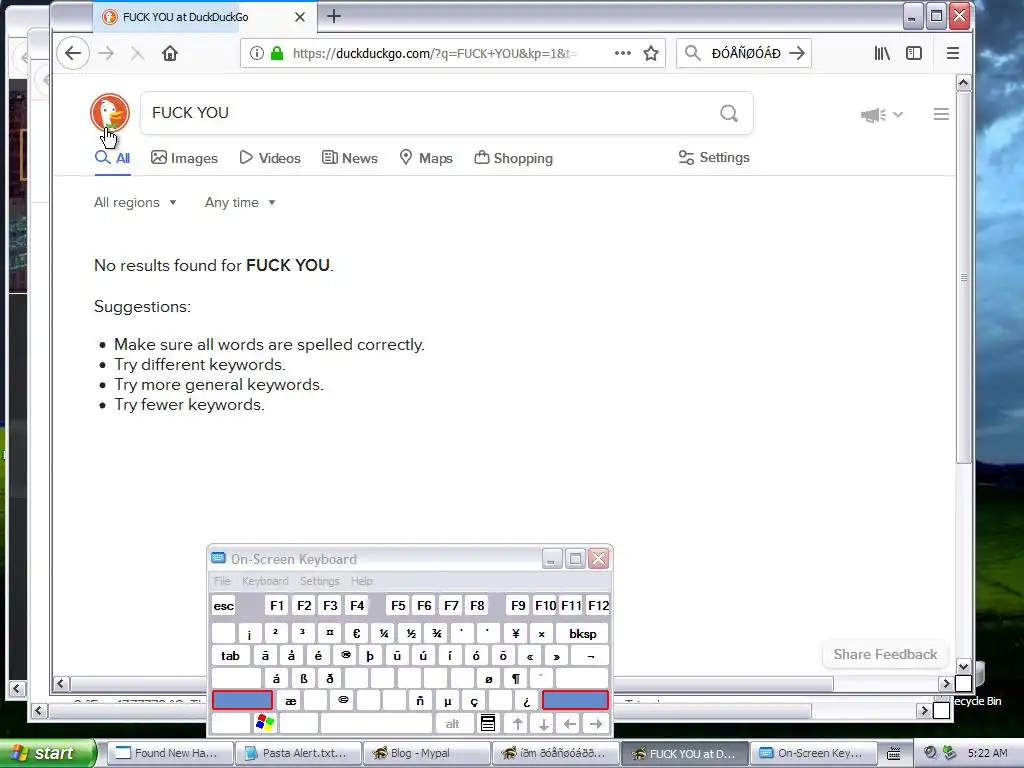
Task: Click the magnifier inside DuckDuckGo search box
Action: pyautogui.click(x=729, y=114)
